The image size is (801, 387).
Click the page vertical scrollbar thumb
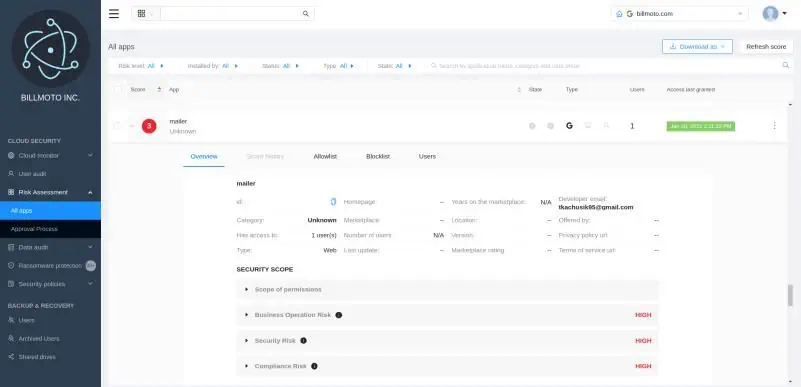790,295
